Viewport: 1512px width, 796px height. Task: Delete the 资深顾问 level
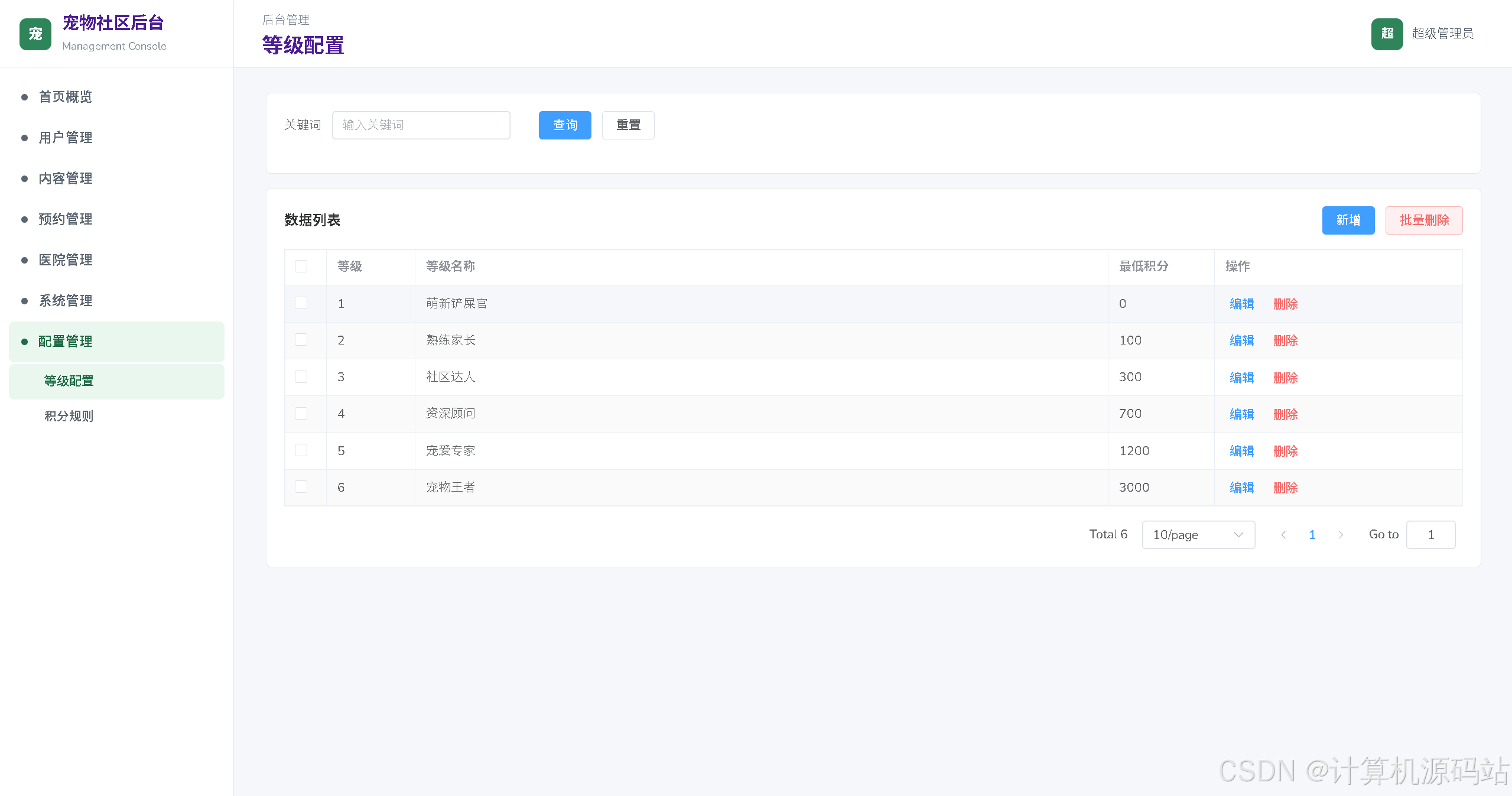[x=1286, y=414]
